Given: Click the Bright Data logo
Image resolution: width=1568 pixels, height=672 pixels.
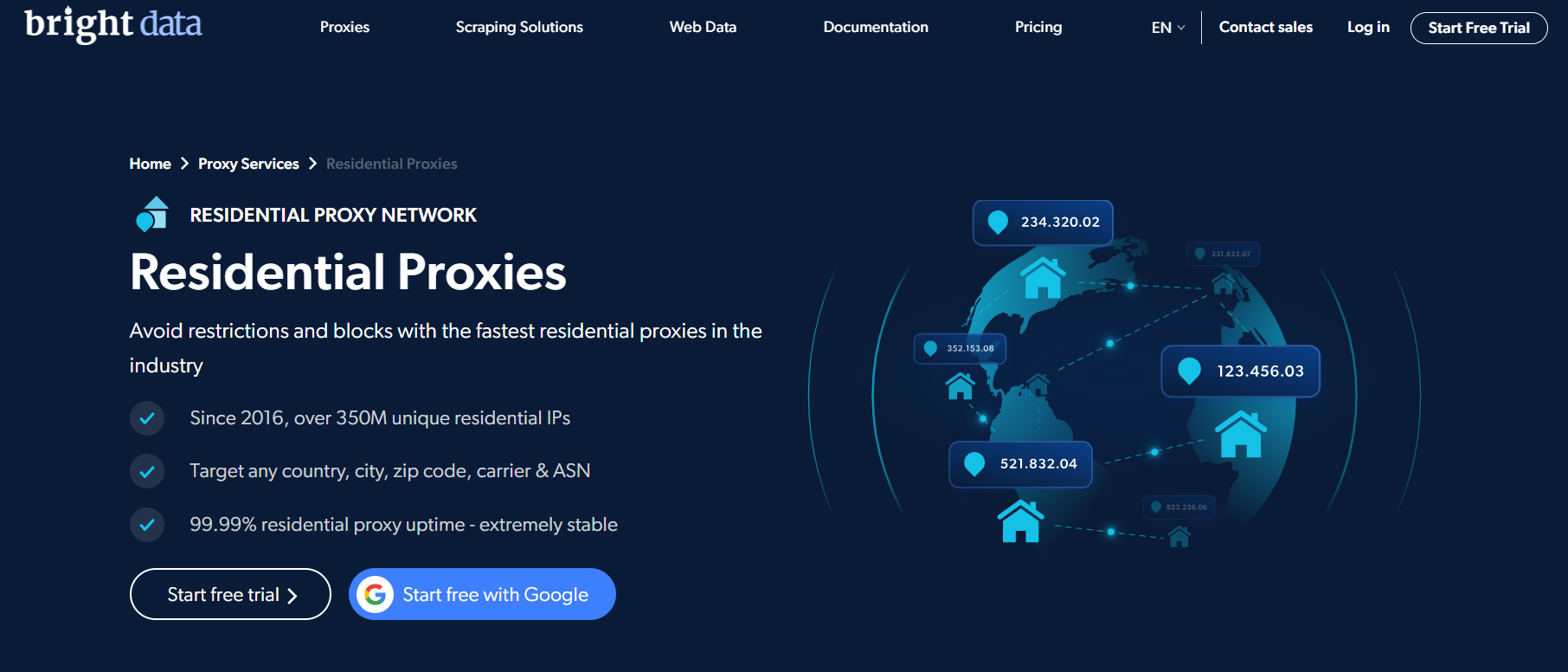Looking at the screenshot, I should click(112, 24).
